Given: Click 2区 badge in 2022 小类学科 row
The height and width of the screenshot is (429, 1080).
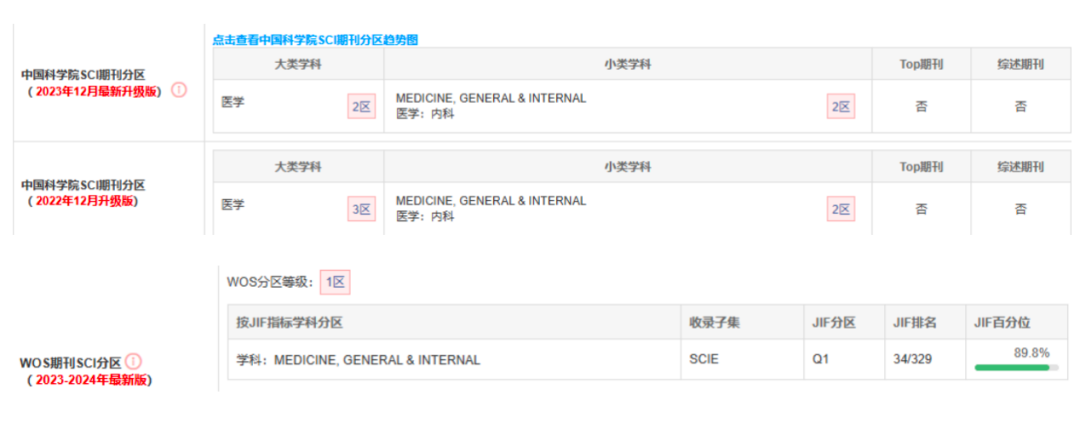Looking at the screenshot, I should tap(841, 209).
